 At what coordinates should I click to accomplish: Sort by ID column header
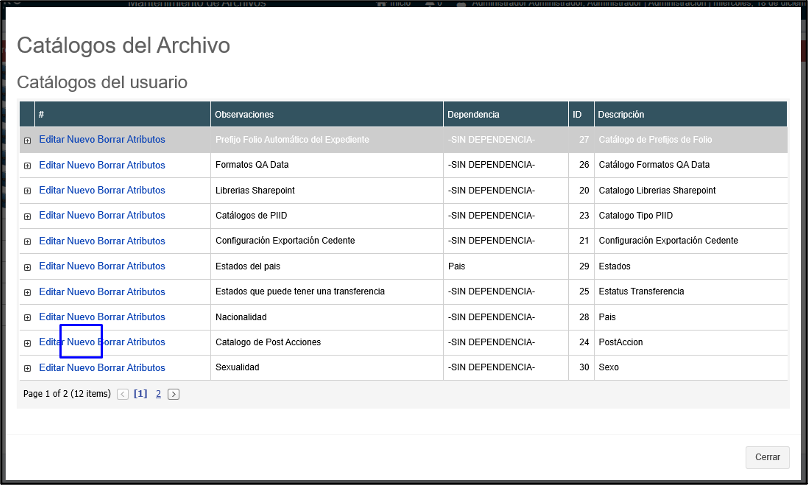[577, 115]
